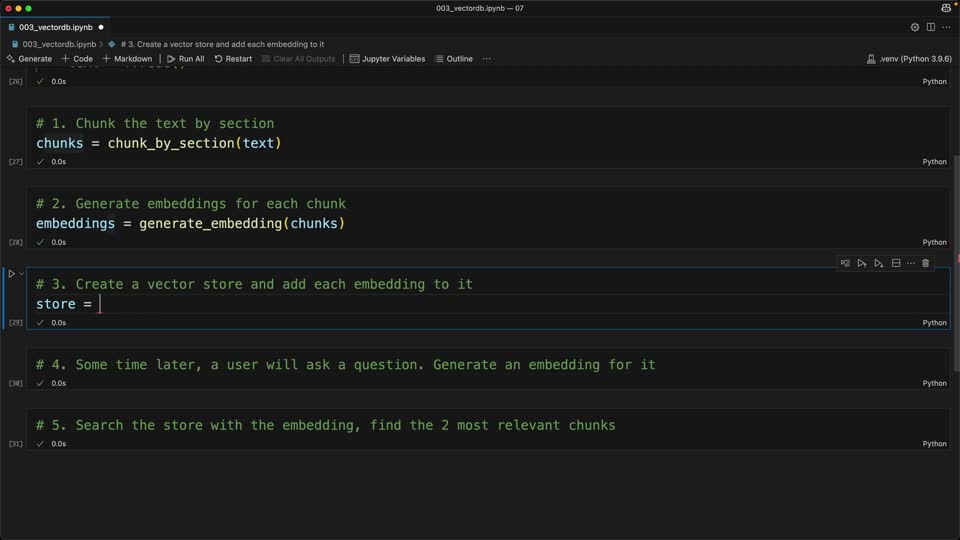Click comment '# 5. Search the store with the embedding'
Image resolution: width=960 pixels, height=540 pixels.
326,426
